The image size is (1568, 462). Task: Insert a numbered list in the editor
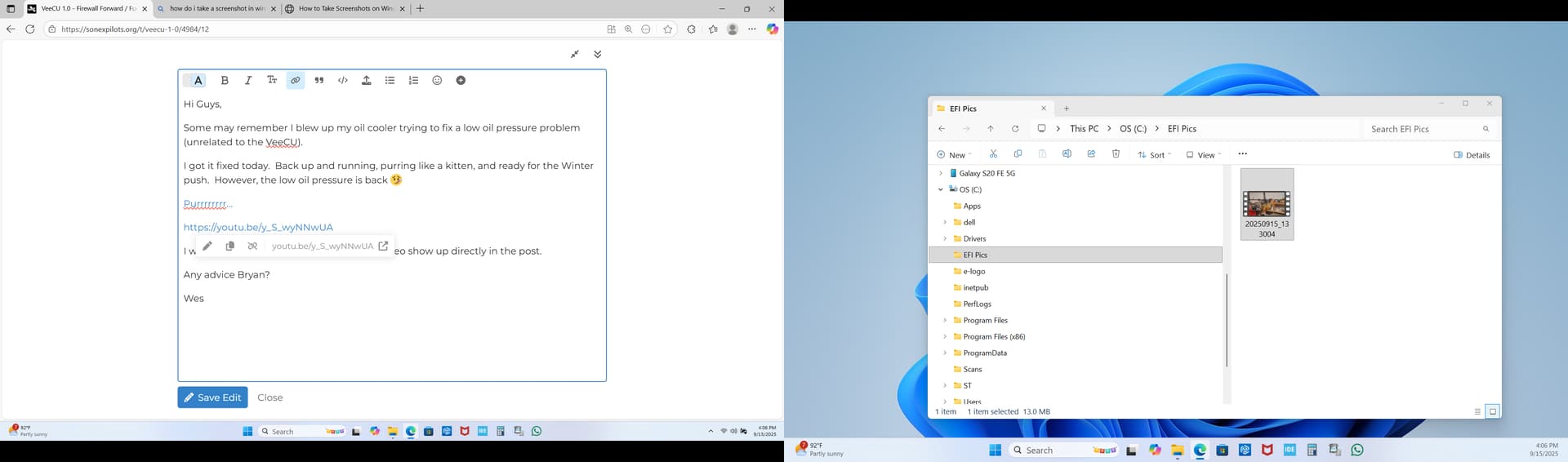[413, 81]
